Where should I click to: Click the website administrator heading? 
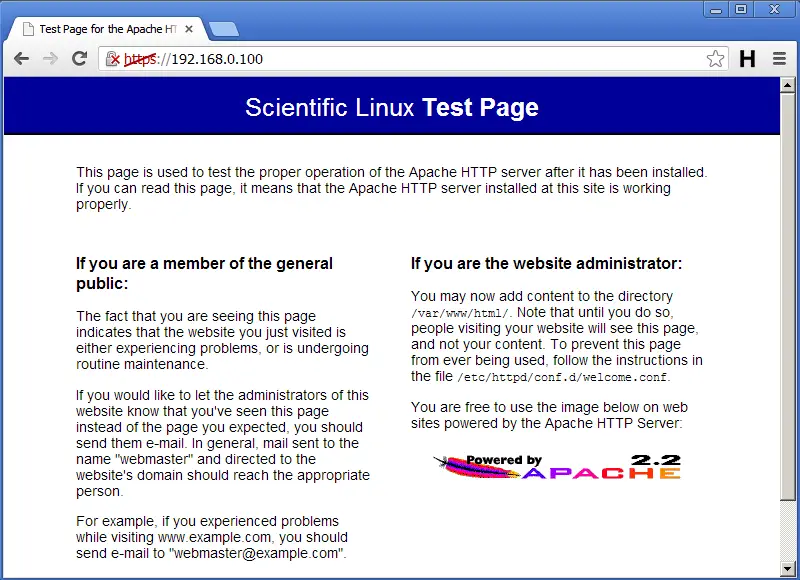pos(546,263)
